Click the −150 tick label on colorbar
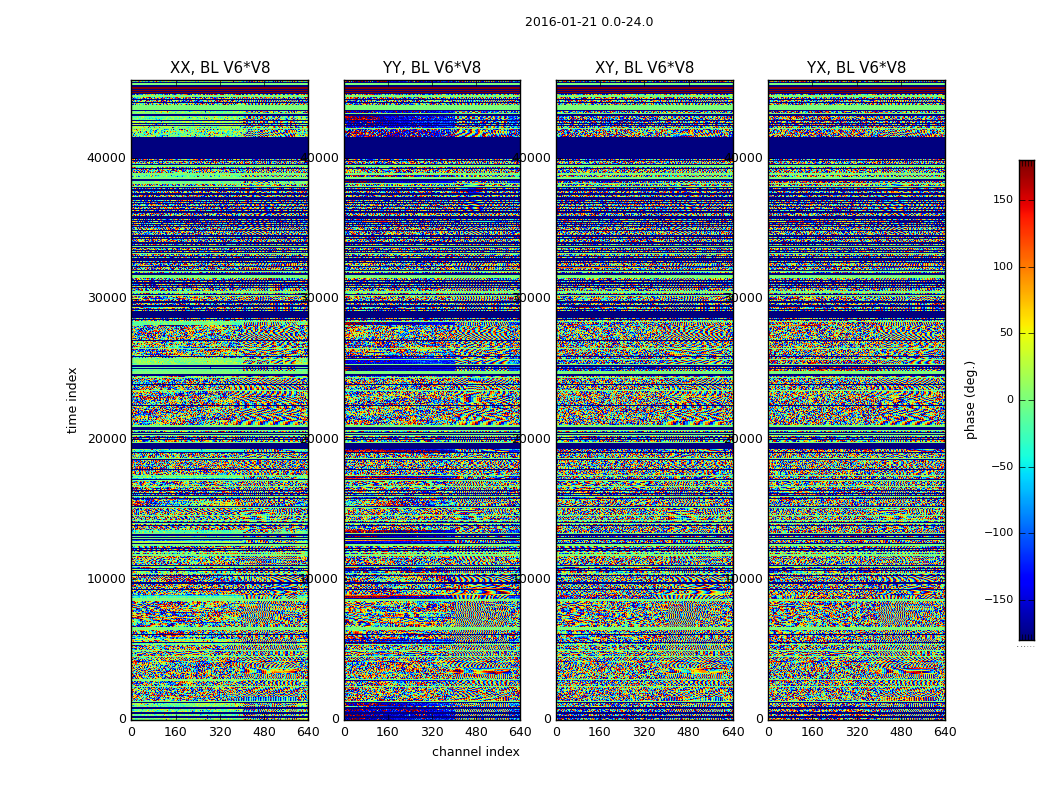The height and width of the screenshot is (800, 1050). (x=998, y=600)
